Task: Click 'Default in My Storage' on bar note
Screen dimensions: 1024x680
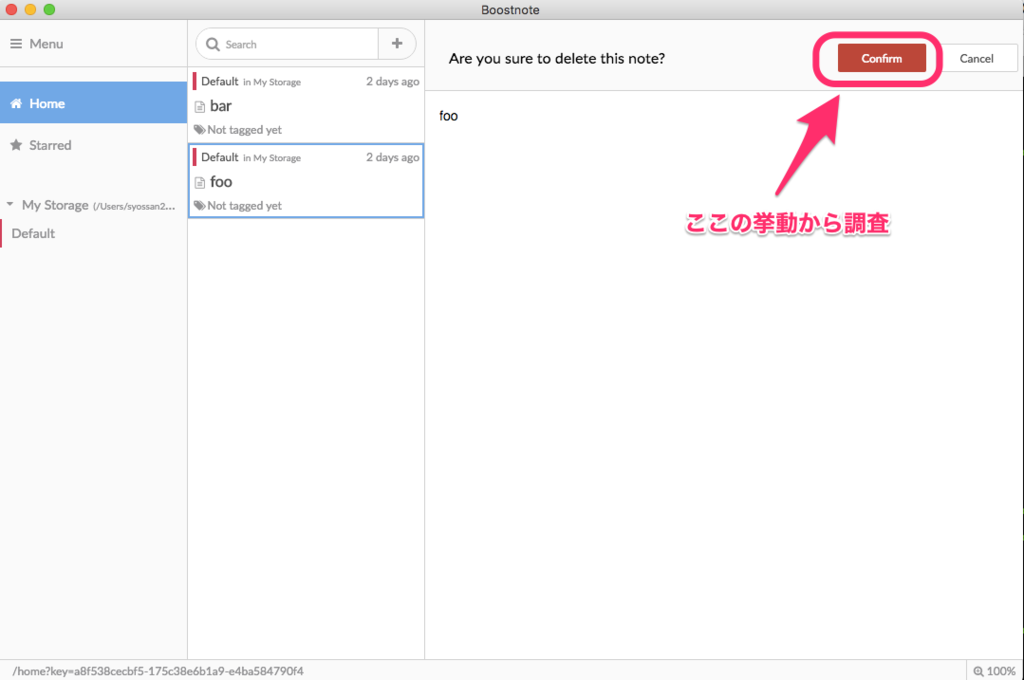Action: [x=251, y=81]
